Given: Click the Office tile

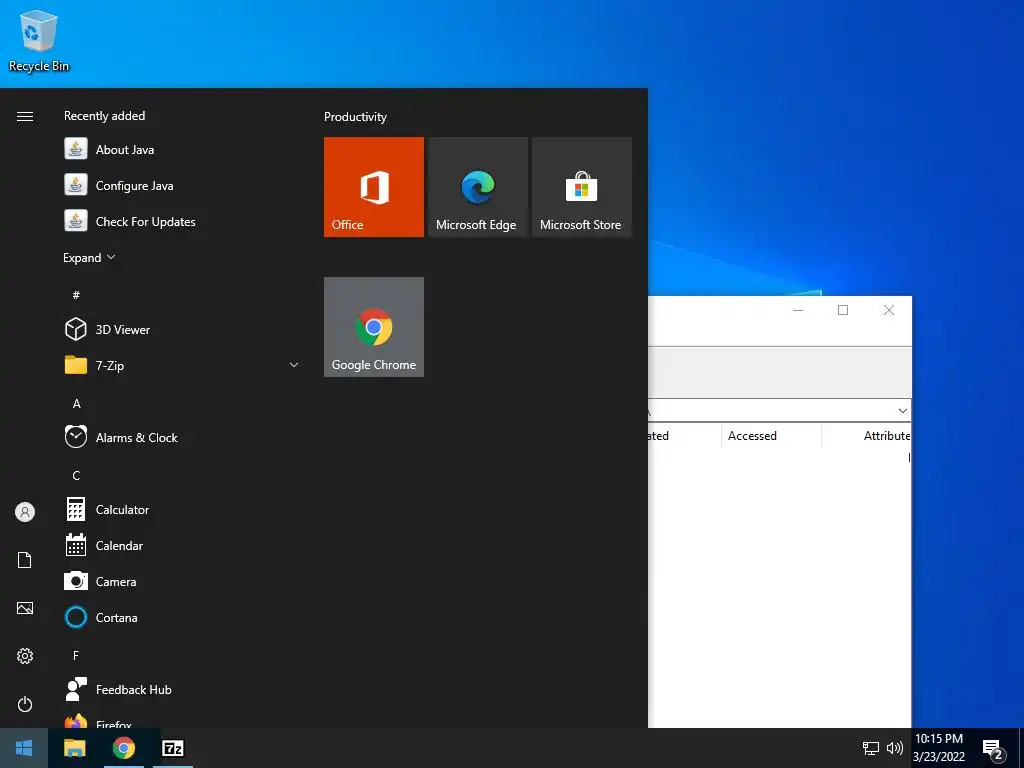Looking at the screenshot, I should [374, 187].
